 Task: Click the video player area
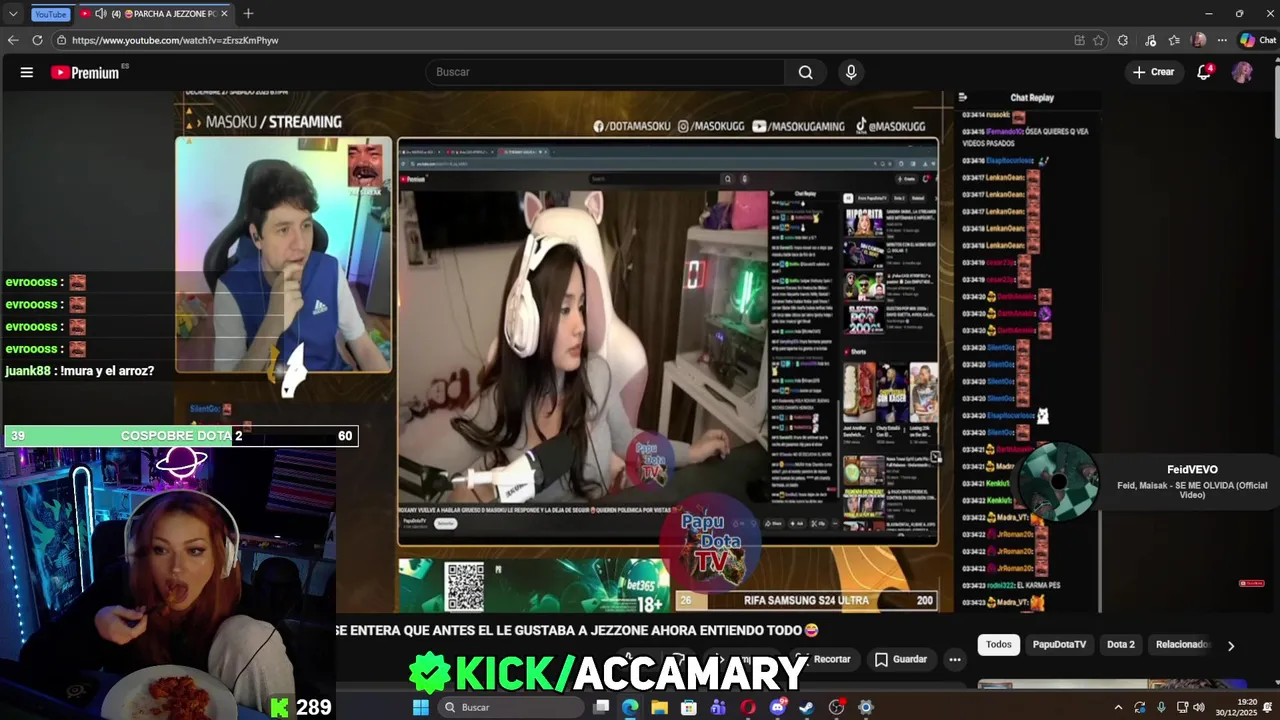tap(640, 350)
